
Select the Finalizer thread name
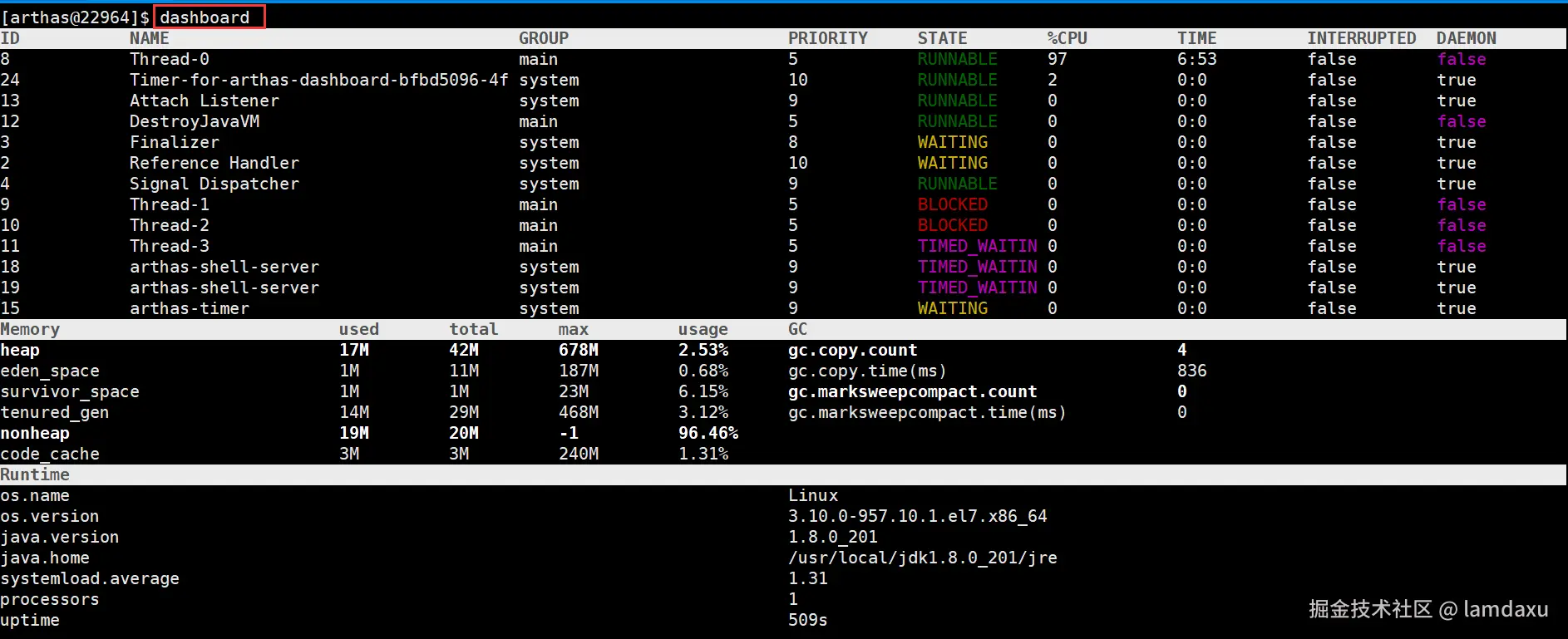click(x=175, y=142)
